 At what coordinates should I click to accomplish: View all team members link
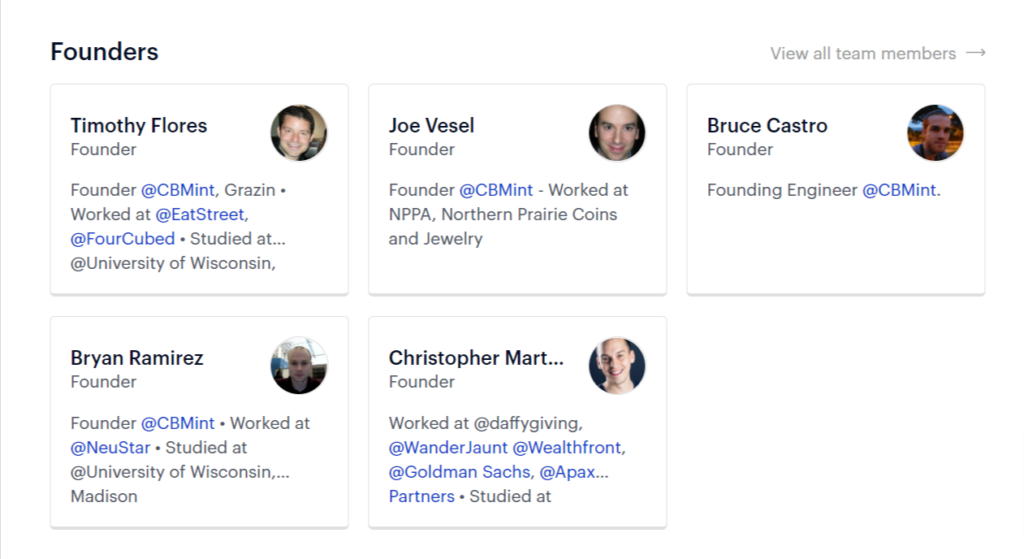click(x=863, y=54)
